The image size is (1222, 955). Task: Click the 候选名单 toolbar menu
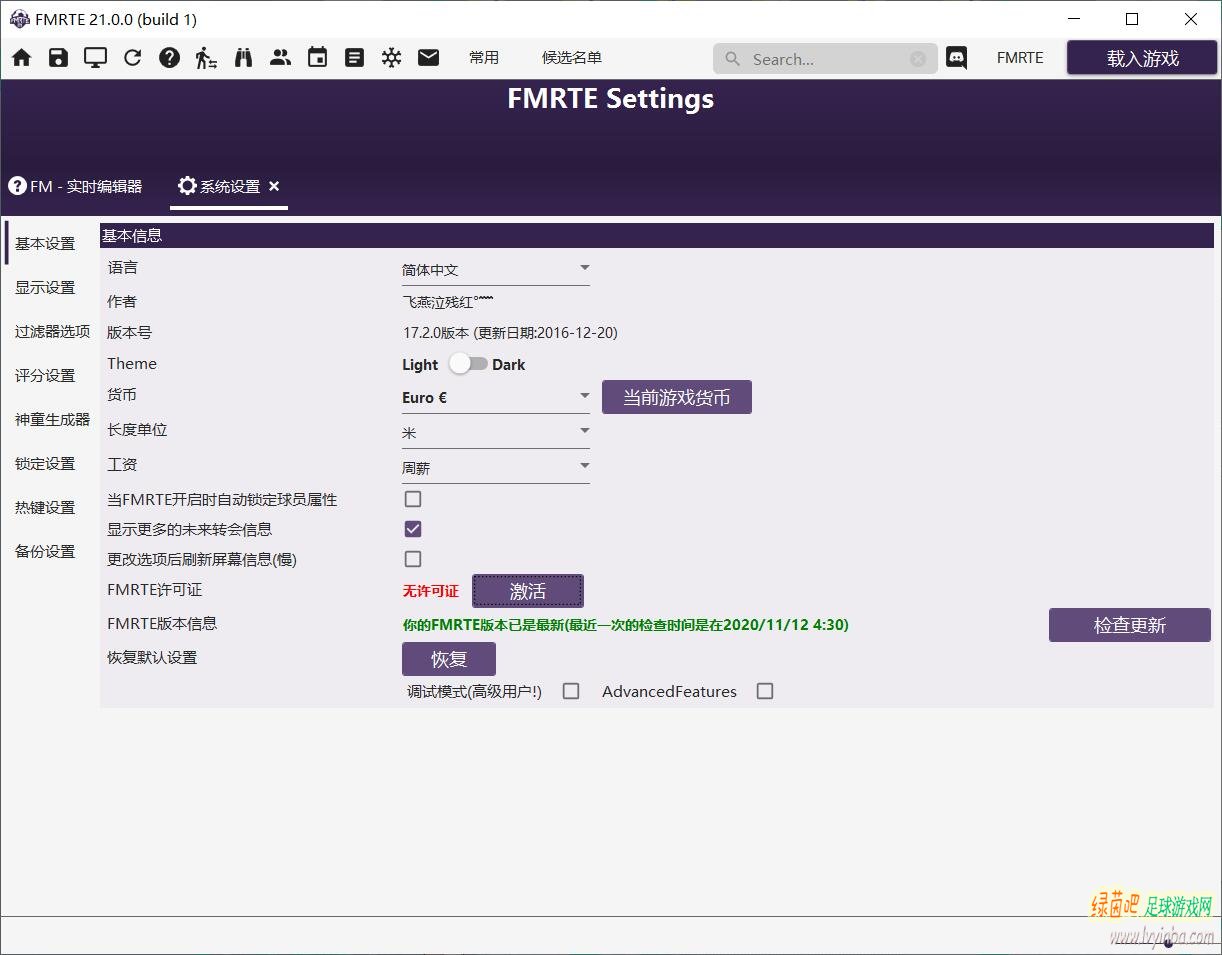[572, 58]
